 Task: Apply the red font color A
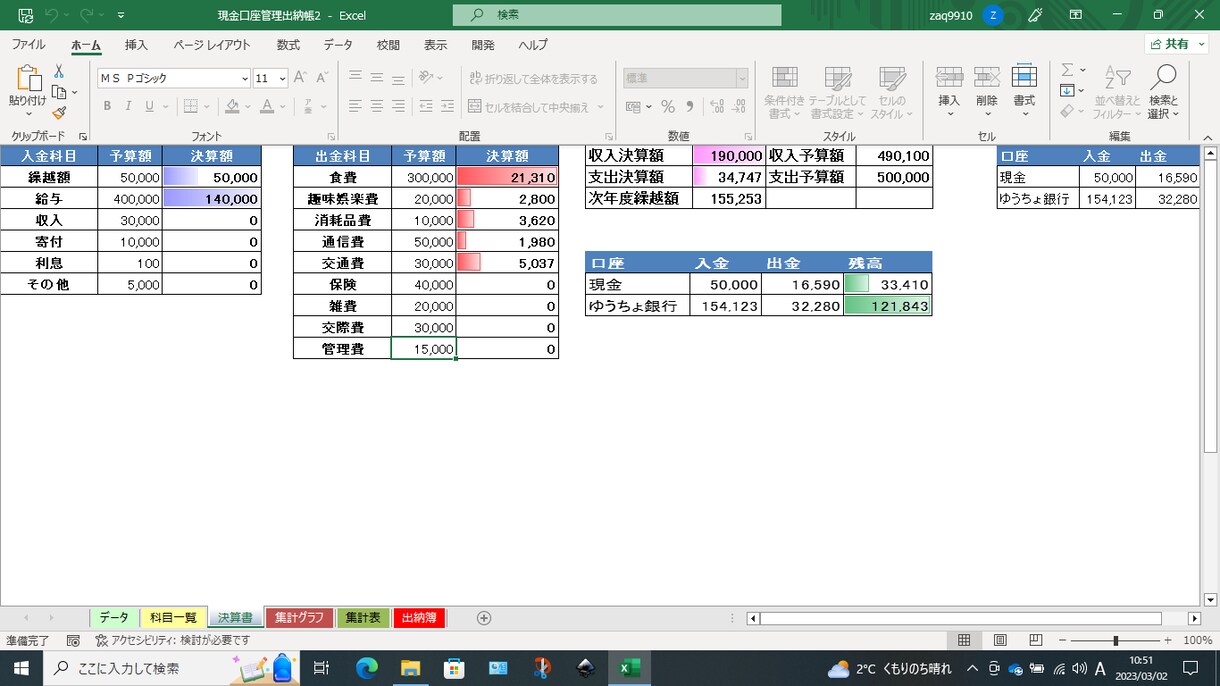[267, 106]
